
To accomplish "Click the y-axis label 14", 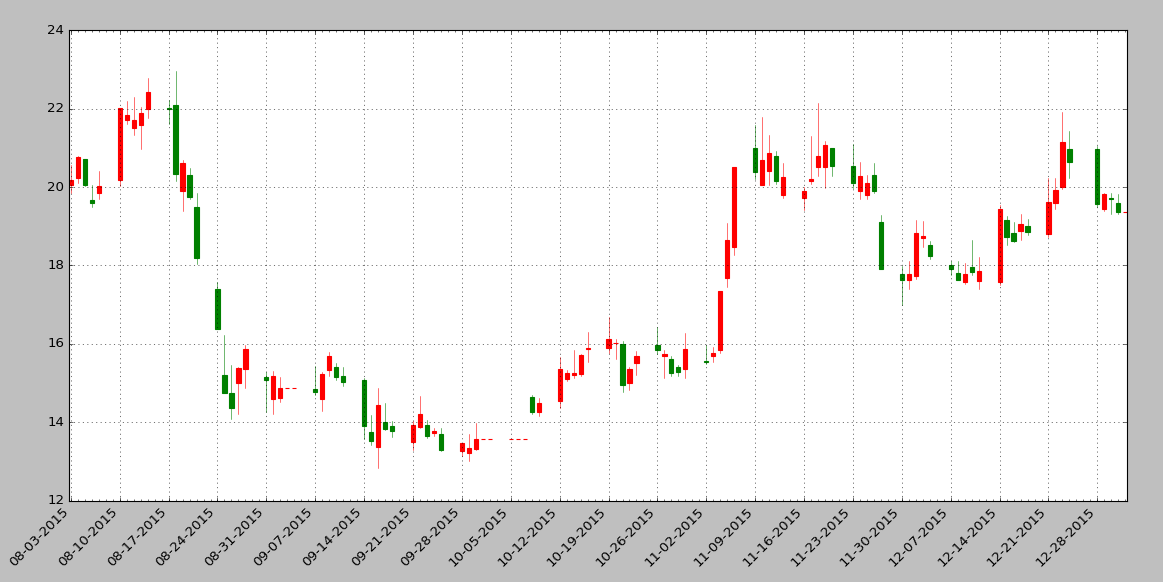I will pos(56,423).
